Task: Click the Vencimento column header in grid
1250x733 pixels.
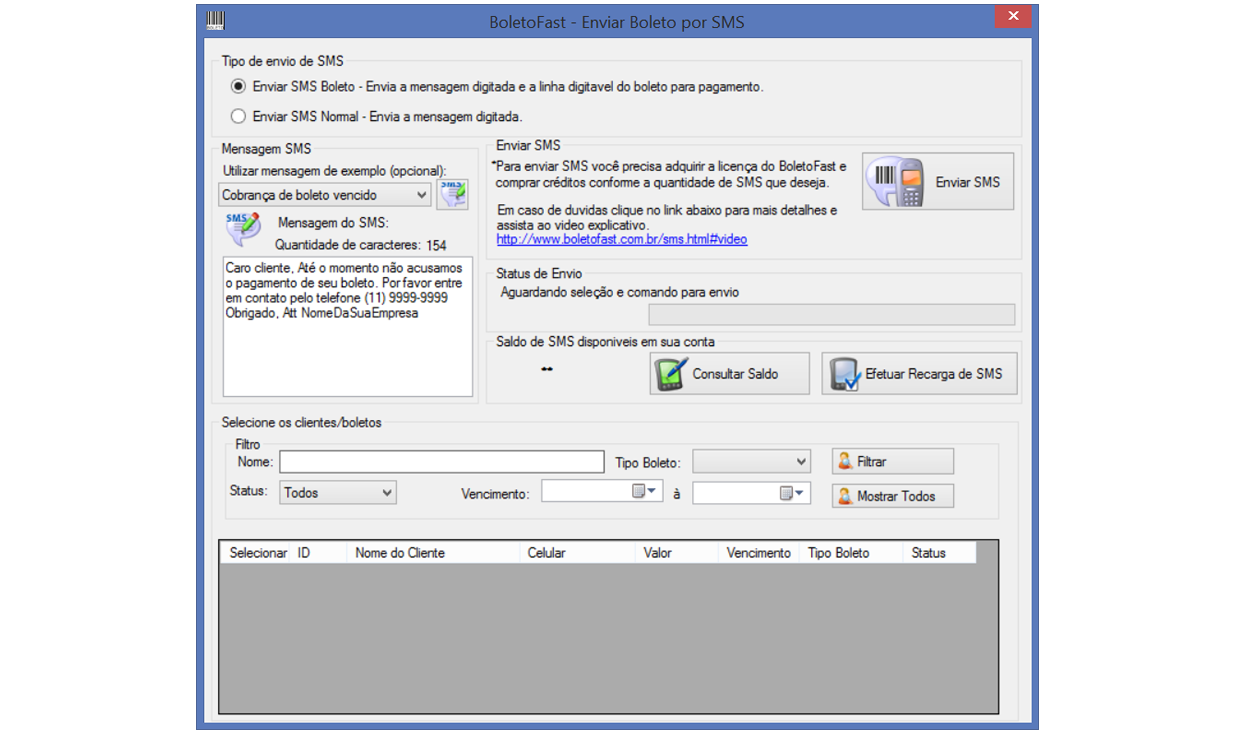Action: pos(758,553)
